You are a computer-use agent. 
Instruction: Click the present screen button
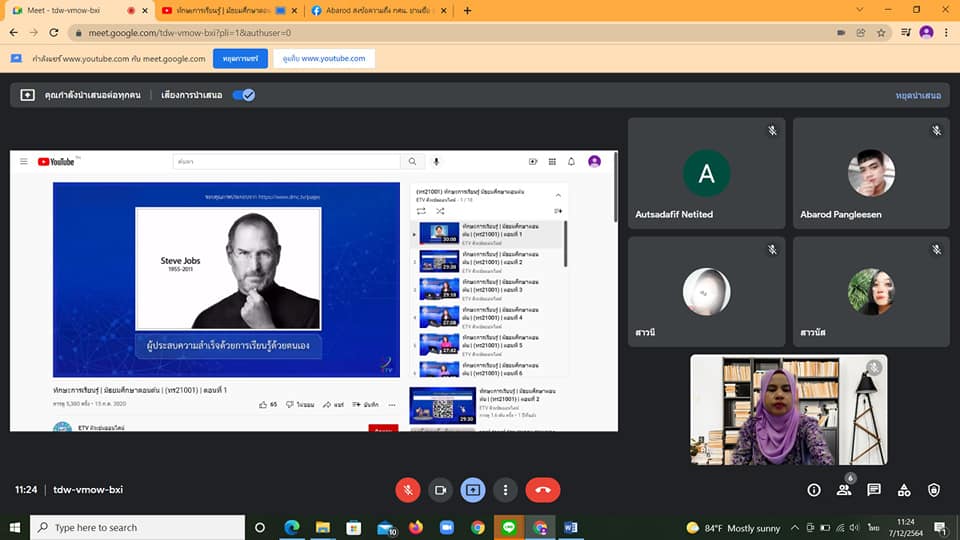(x=473, y=490)
